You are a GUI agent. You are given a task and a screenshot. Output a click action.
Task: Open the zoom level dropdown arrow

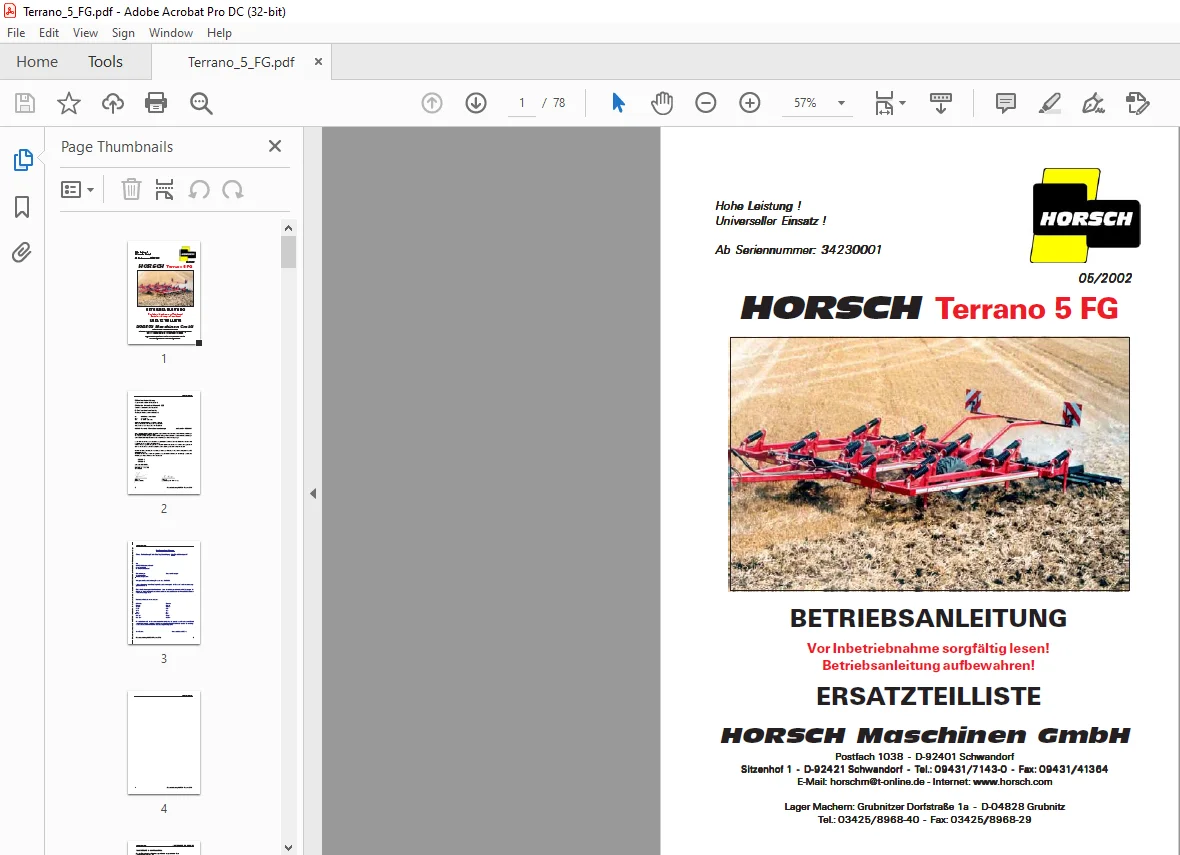point(841,103)
